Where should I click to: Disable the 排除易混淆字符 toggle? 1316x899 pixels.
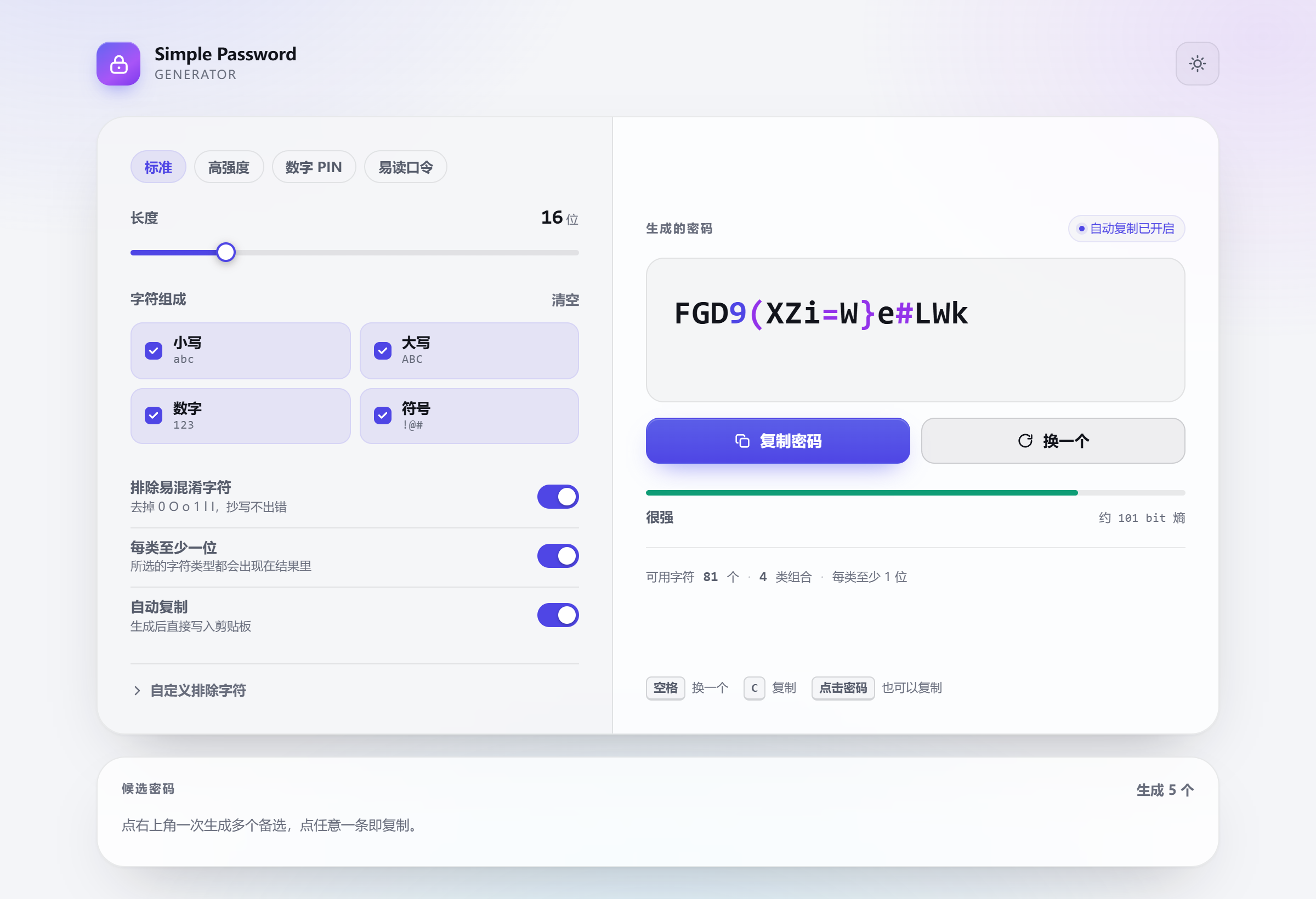click(558, 497)
